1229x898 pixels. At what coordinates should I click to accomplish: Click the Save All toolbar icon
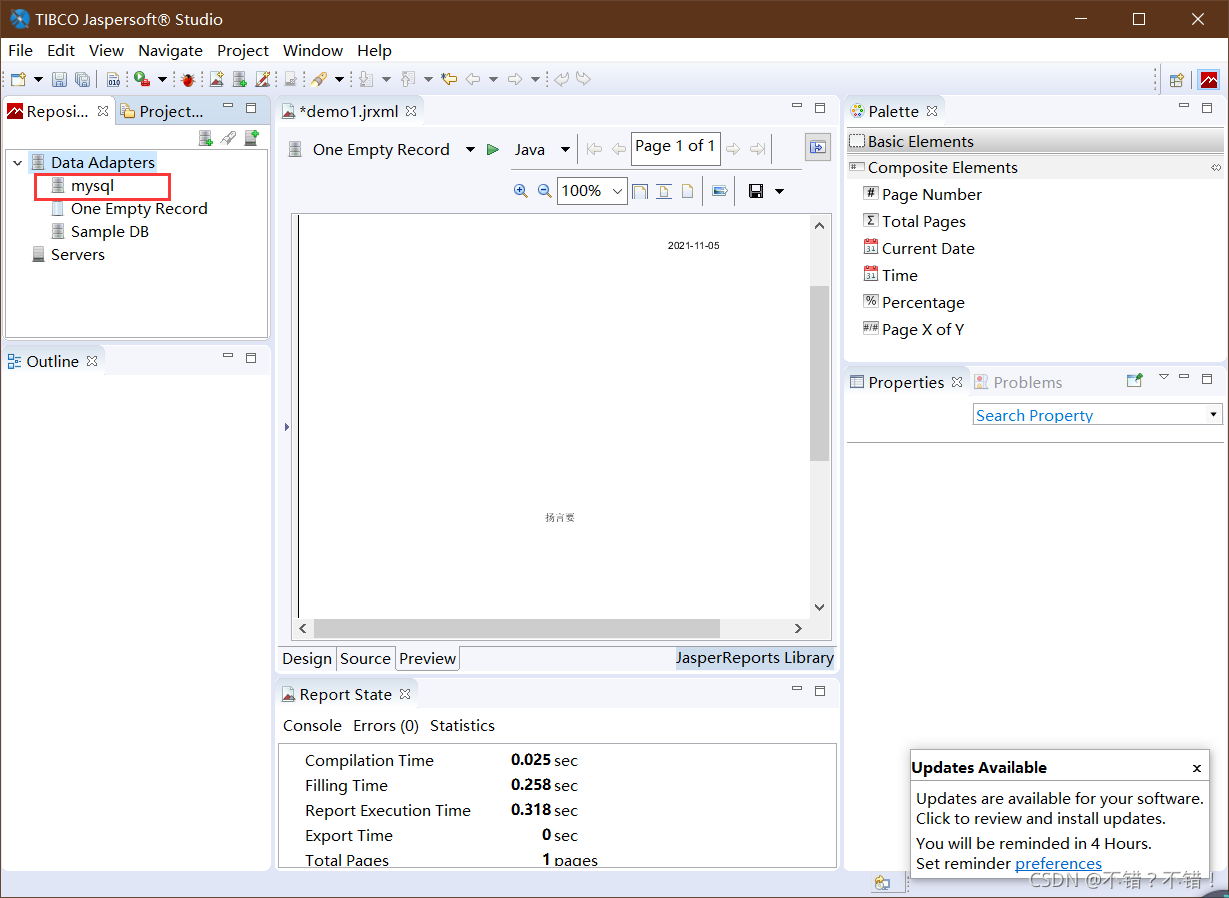[x=82, y=79]
